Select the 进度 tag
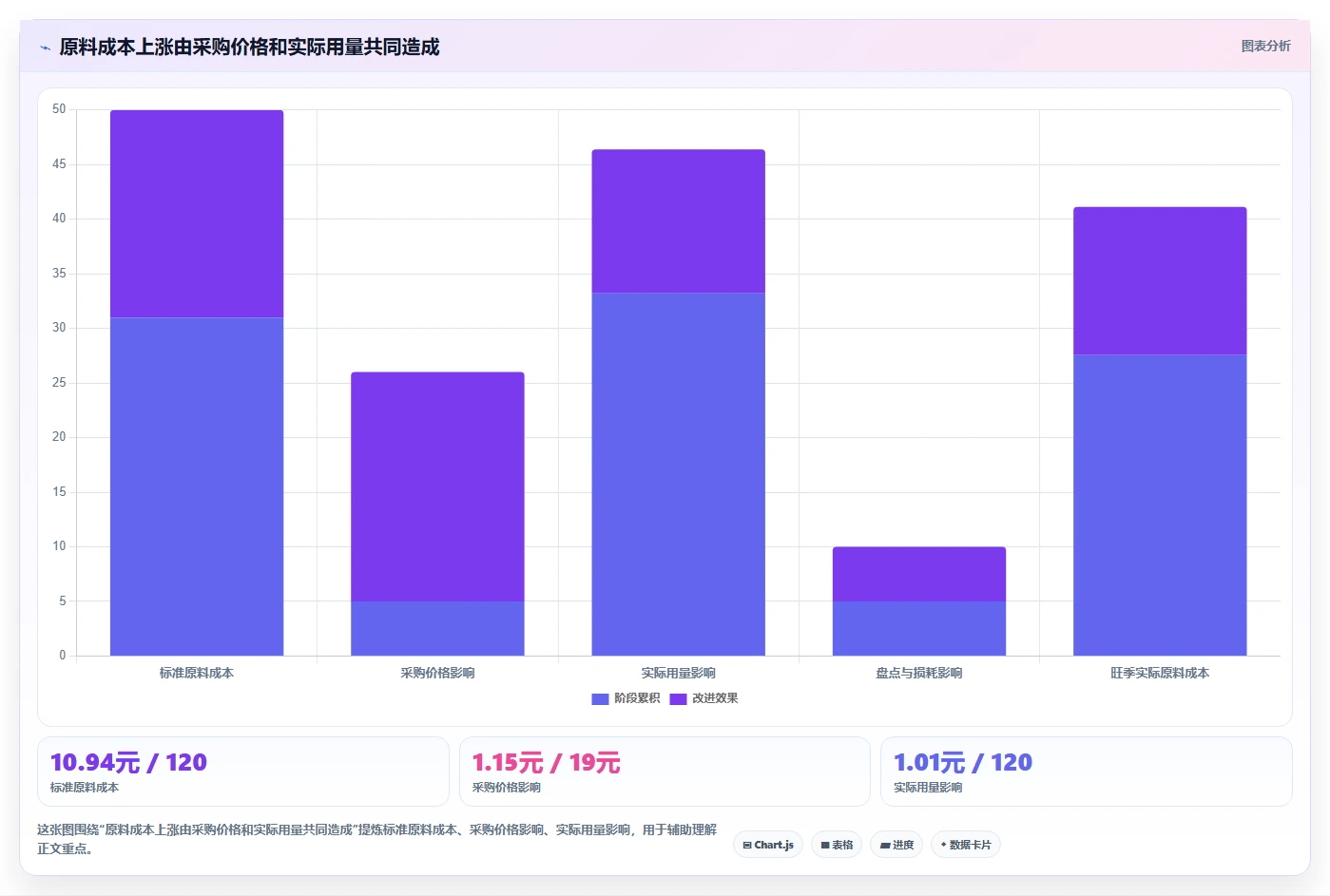1330x896 pixels. pyautogui.click(x=896, y=845)
